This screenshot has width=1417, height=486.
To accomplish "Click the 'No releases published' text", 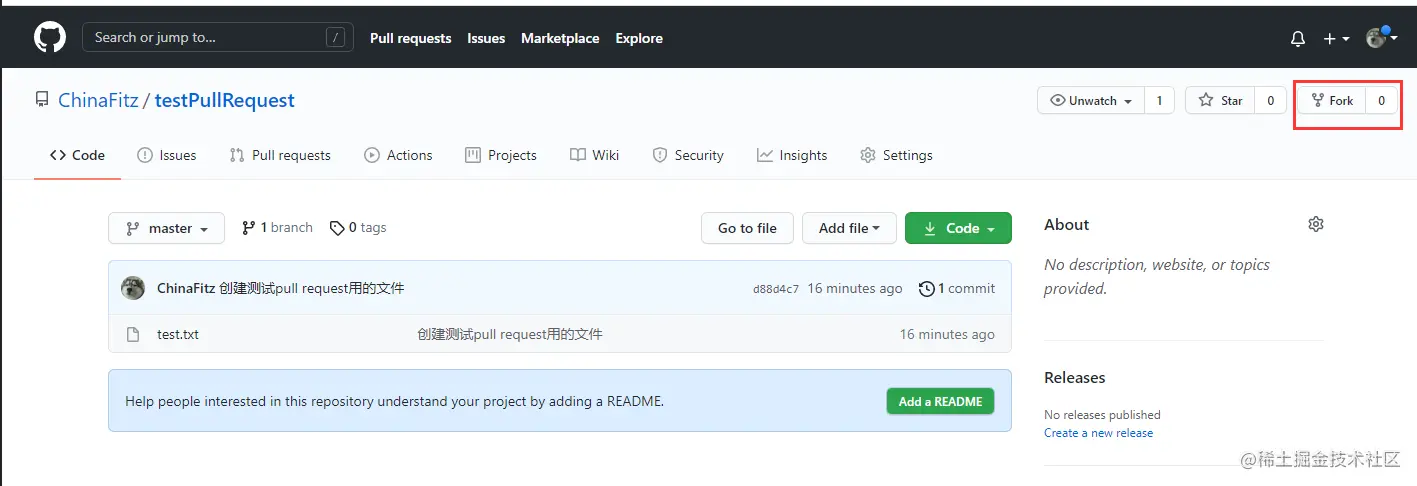I will (x=1102, y=414).
